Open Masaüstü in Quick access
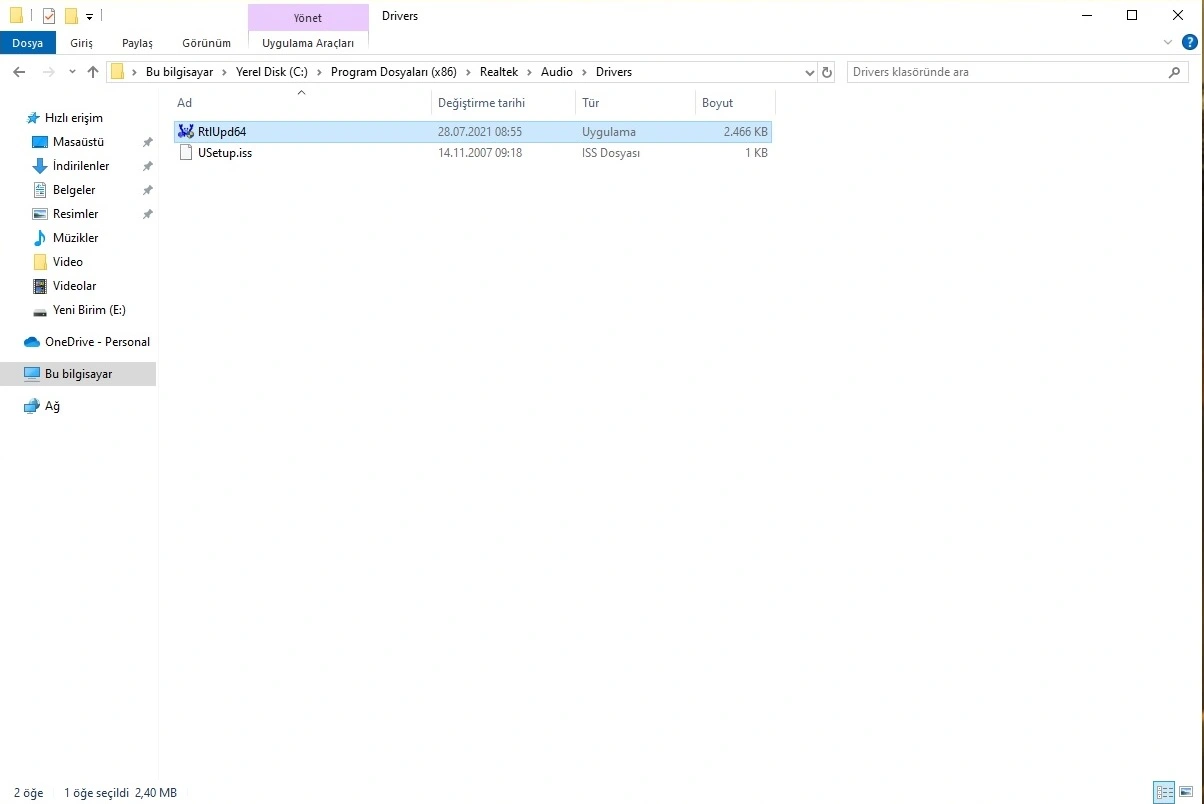The width and height of the screenshot is (1204, 804). click(78, 142)
